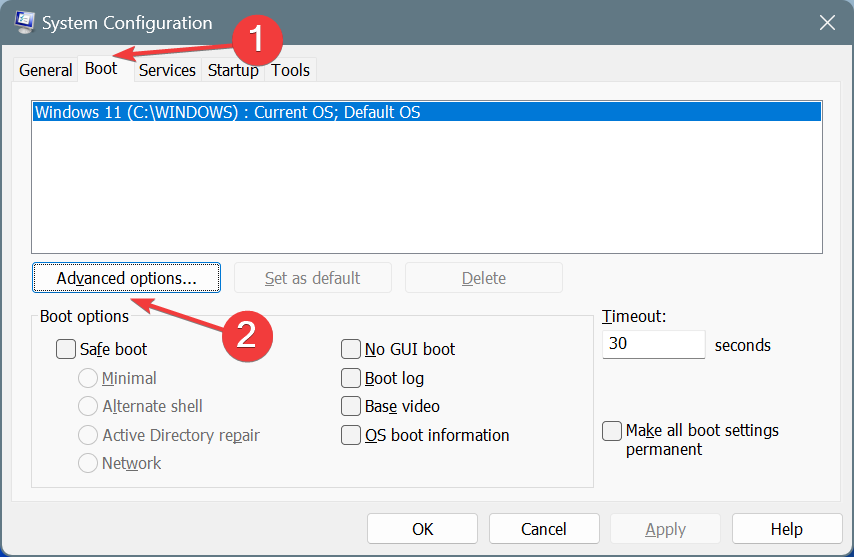Viewport: 854px width, 557px height.
Task: Open the Services tab
Action: tap(167, 70)
